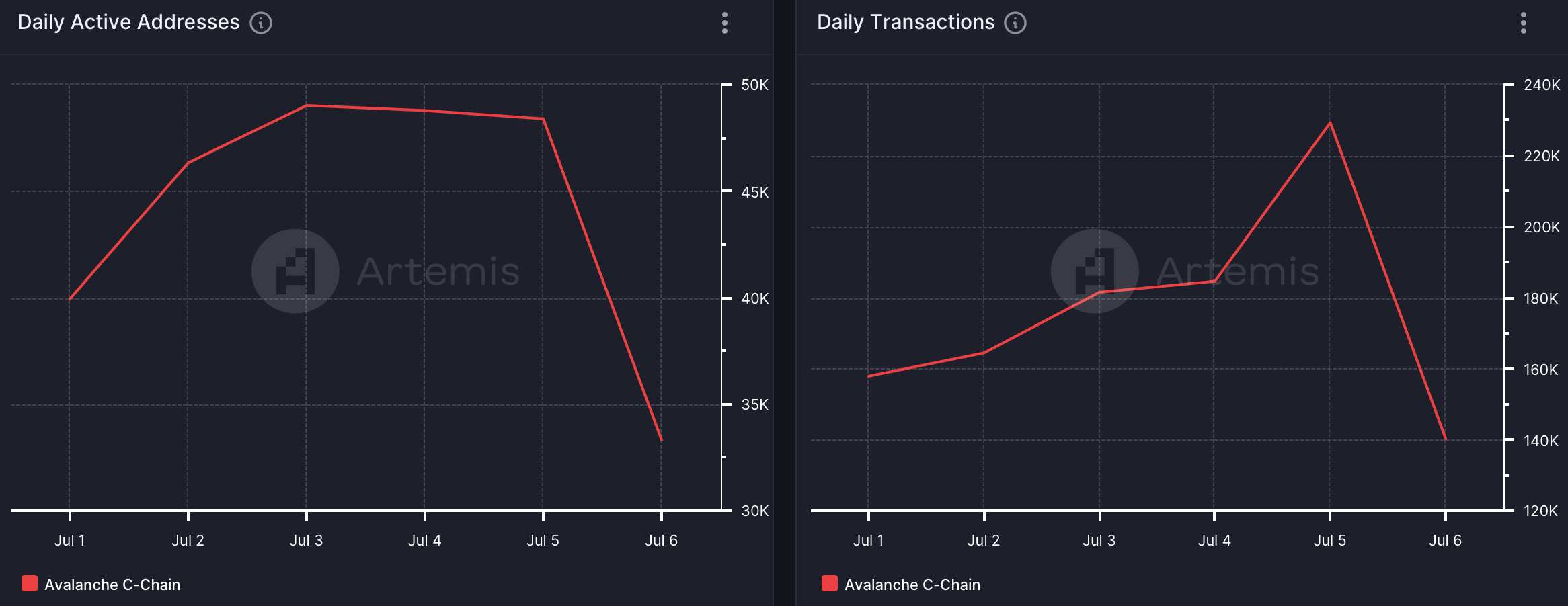Click info icon beside Daily Transactions
The width and height of the screenshot is (1568, 606).
click(1015, 23)
